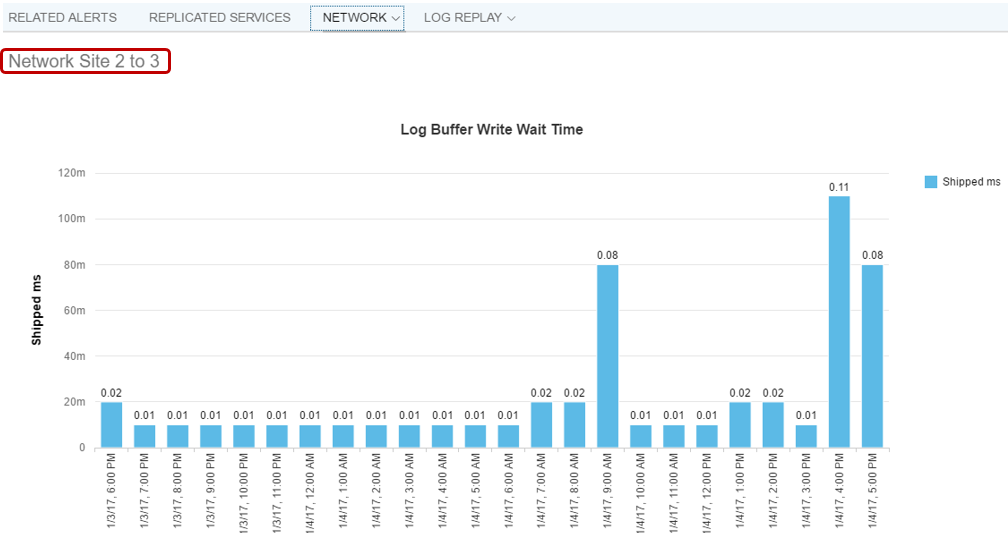Toggle the Shipped ms legend label
Viewport: 1008px width, 533px height.
[971, 182]
